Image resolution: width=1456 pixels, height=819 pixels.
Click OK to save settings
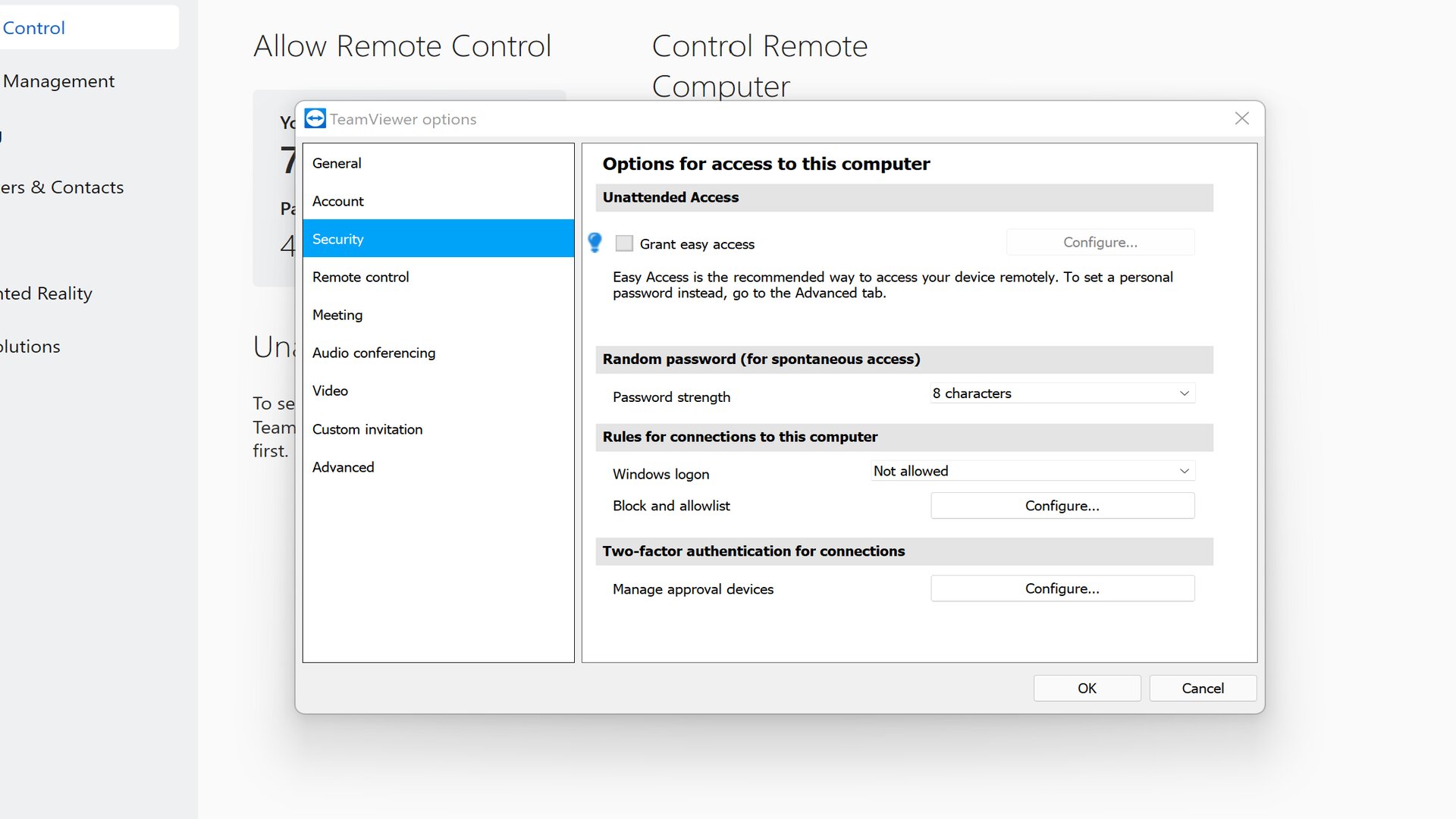pyautogui.click(x=1087, y=687)
